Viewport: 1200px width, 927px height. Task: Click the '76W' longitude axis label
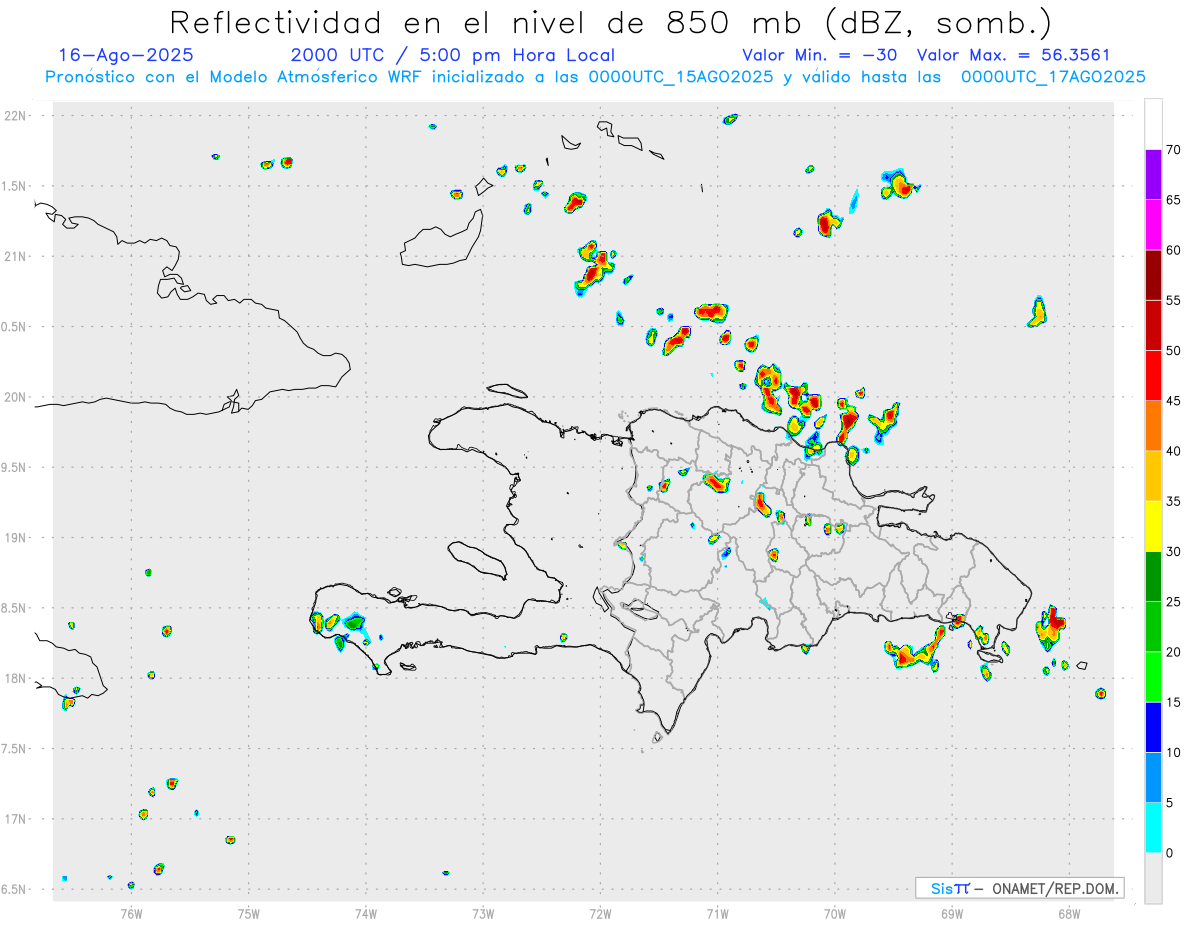[131, 912]
